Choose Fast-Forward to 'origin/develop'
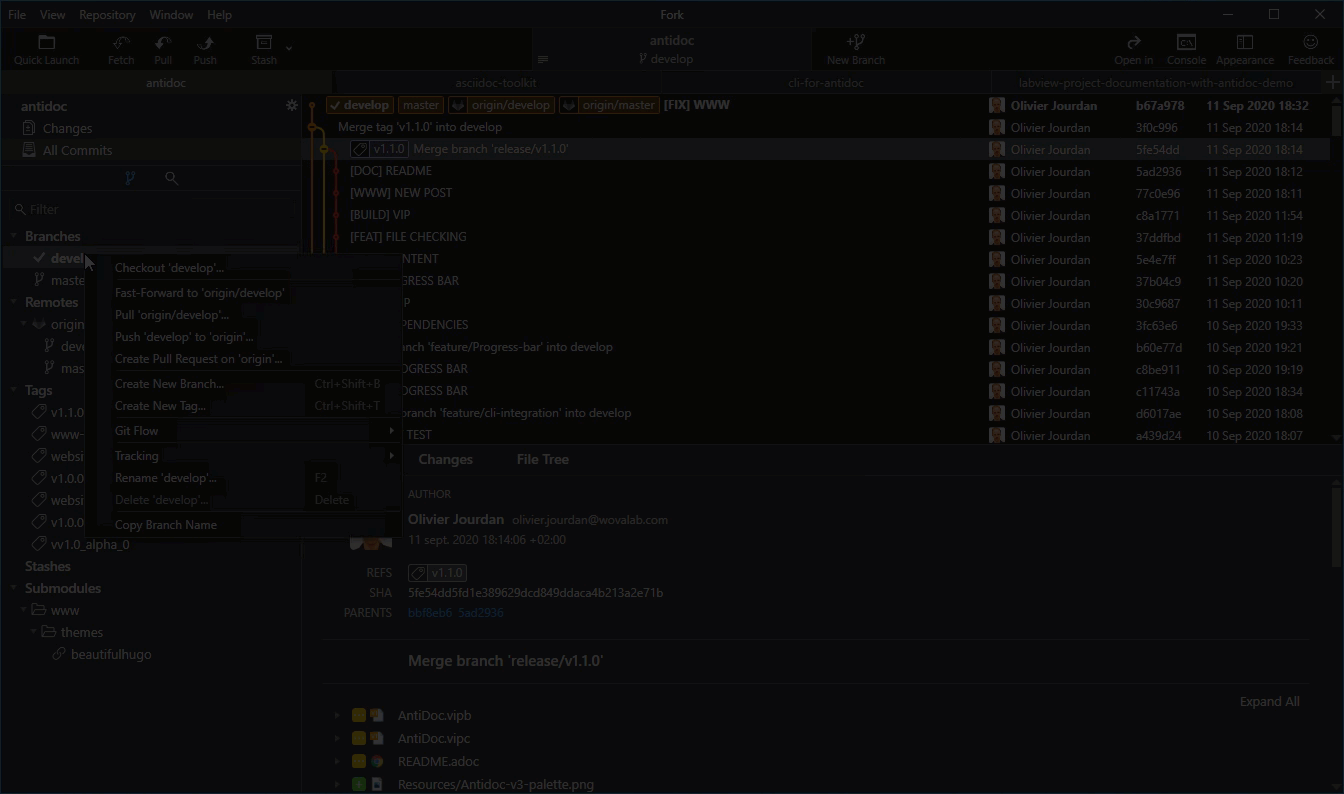The height and width of the screenshot is (794, 1344). tap(242, 293)
